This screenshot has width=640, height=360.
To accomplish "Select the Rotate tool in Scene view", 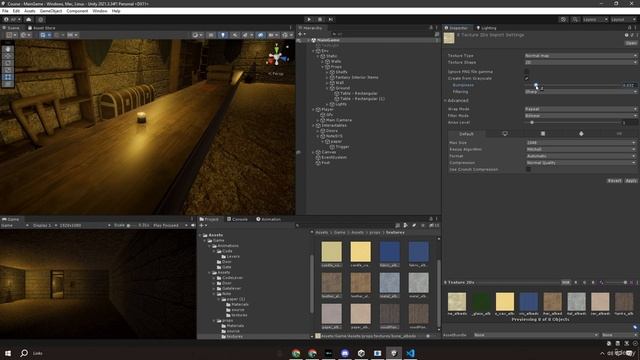I will pos(8,63).
